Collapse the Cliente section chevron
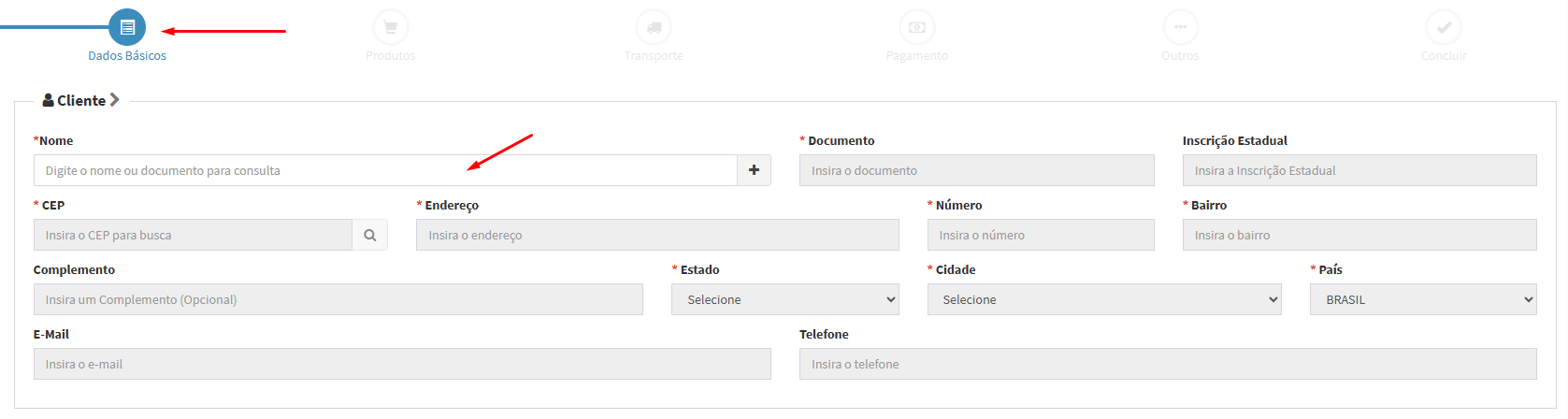Viewport: 1568px width, 419px height. (x=115, y=100)
